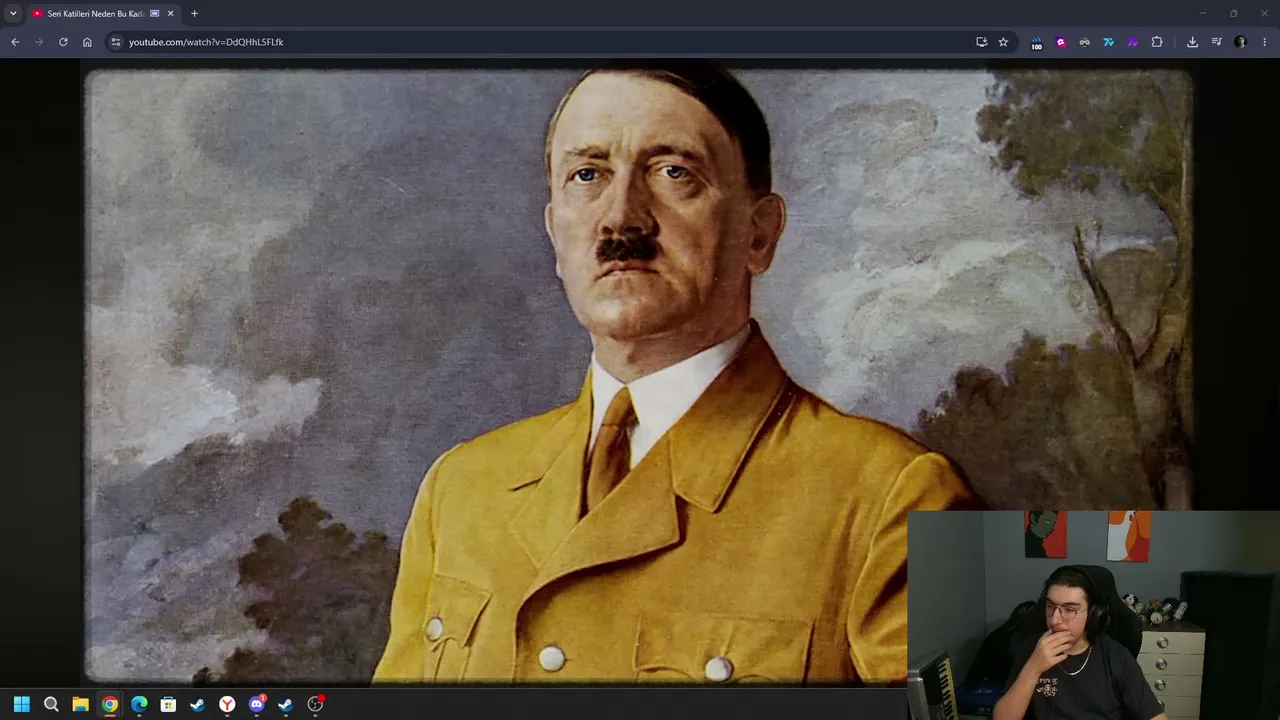1280x720 pixels.
Task: Open the Windows Start menu
Action: click(22, 704)
